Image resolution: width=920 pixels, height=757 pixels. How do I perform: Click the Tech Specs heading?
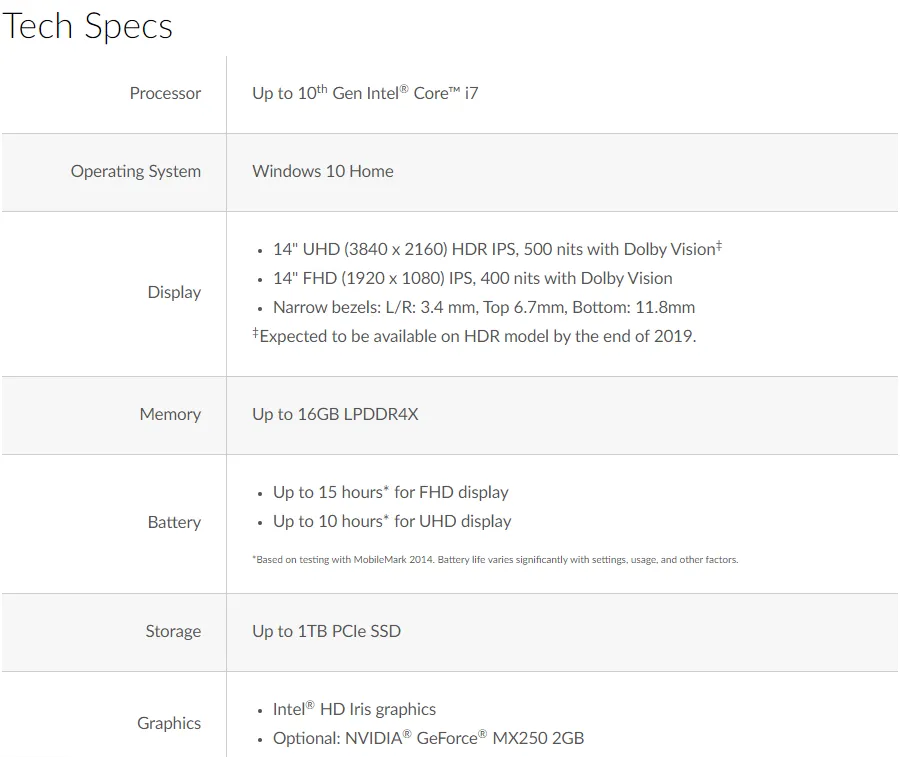coord(87,26)
